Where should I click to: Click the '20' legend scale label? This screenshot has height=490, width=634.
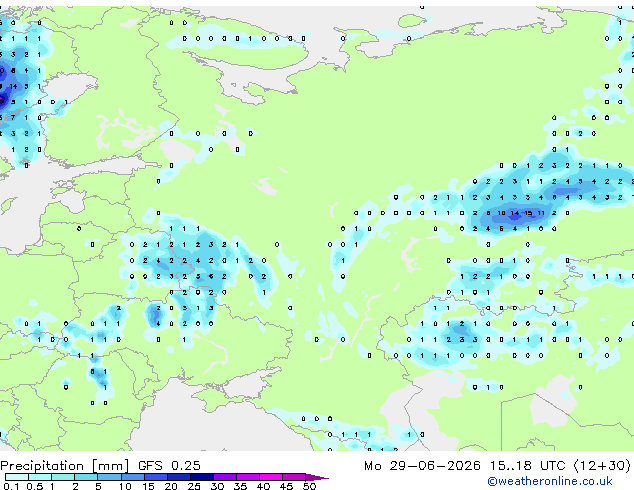pyautogui.click(x=171, y=486)
